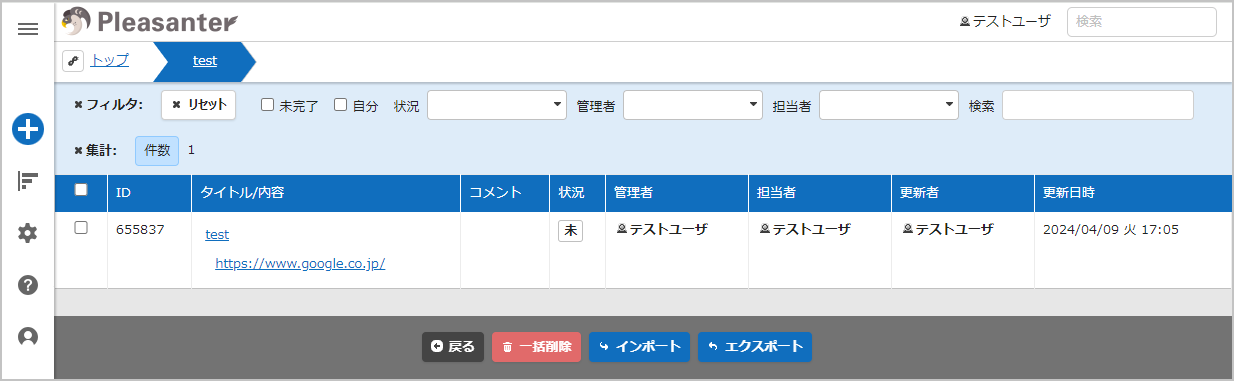The height and width of the screenshot is (381, 1234).
Task: Click the 件数 aggregate button
Action: pos(157,151)
